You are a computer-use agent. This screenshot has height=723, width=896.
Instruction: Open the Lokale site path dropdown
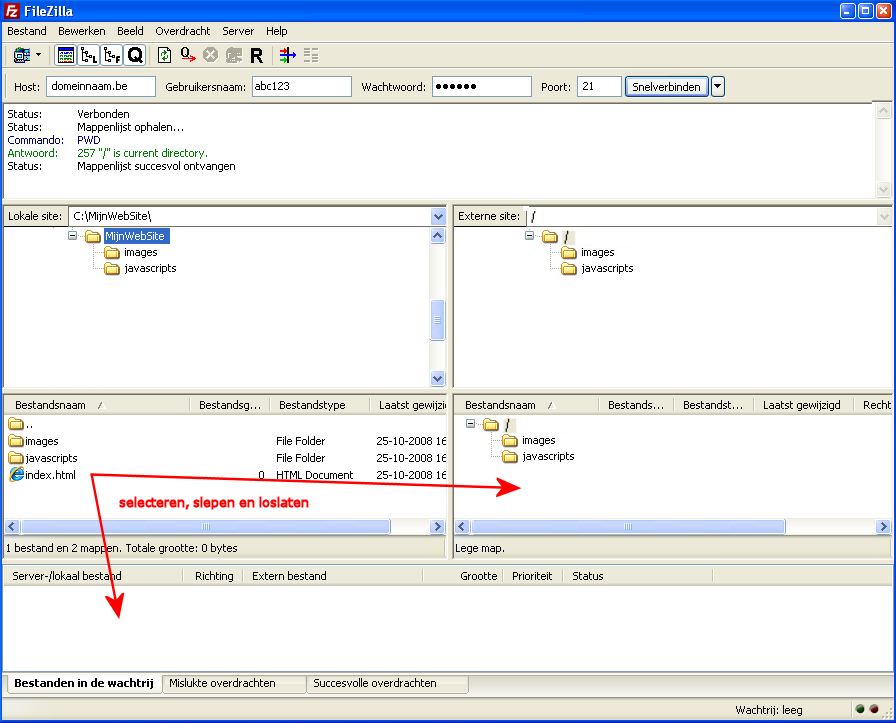point(438,217)
